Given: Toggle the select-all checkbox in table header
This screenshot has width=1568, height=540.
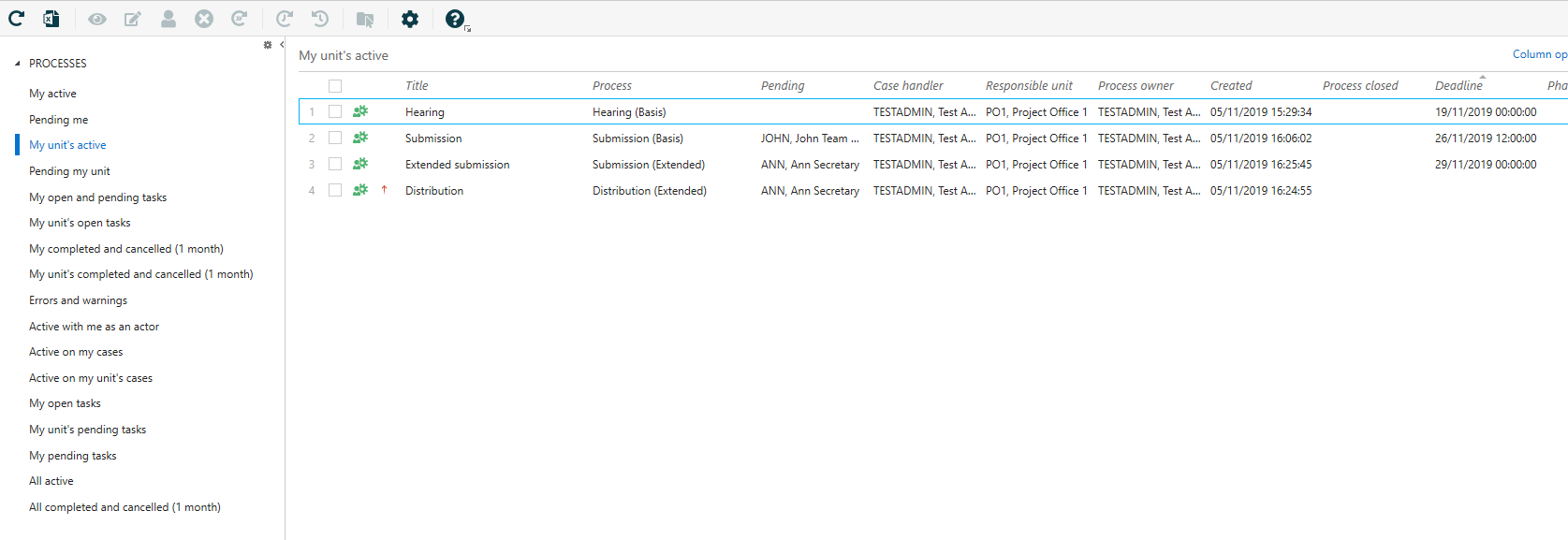Looking at the screenshot, I should pyautogui.click(x=335, y=86).
